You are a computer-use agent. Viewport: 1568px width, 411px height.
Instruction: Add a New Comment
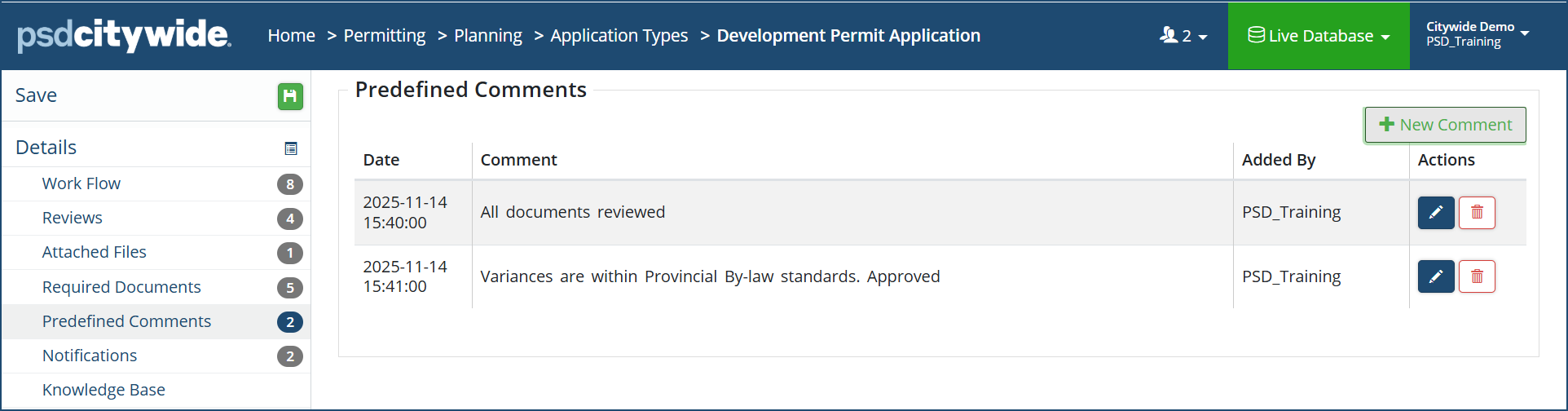coord(1445,125)
